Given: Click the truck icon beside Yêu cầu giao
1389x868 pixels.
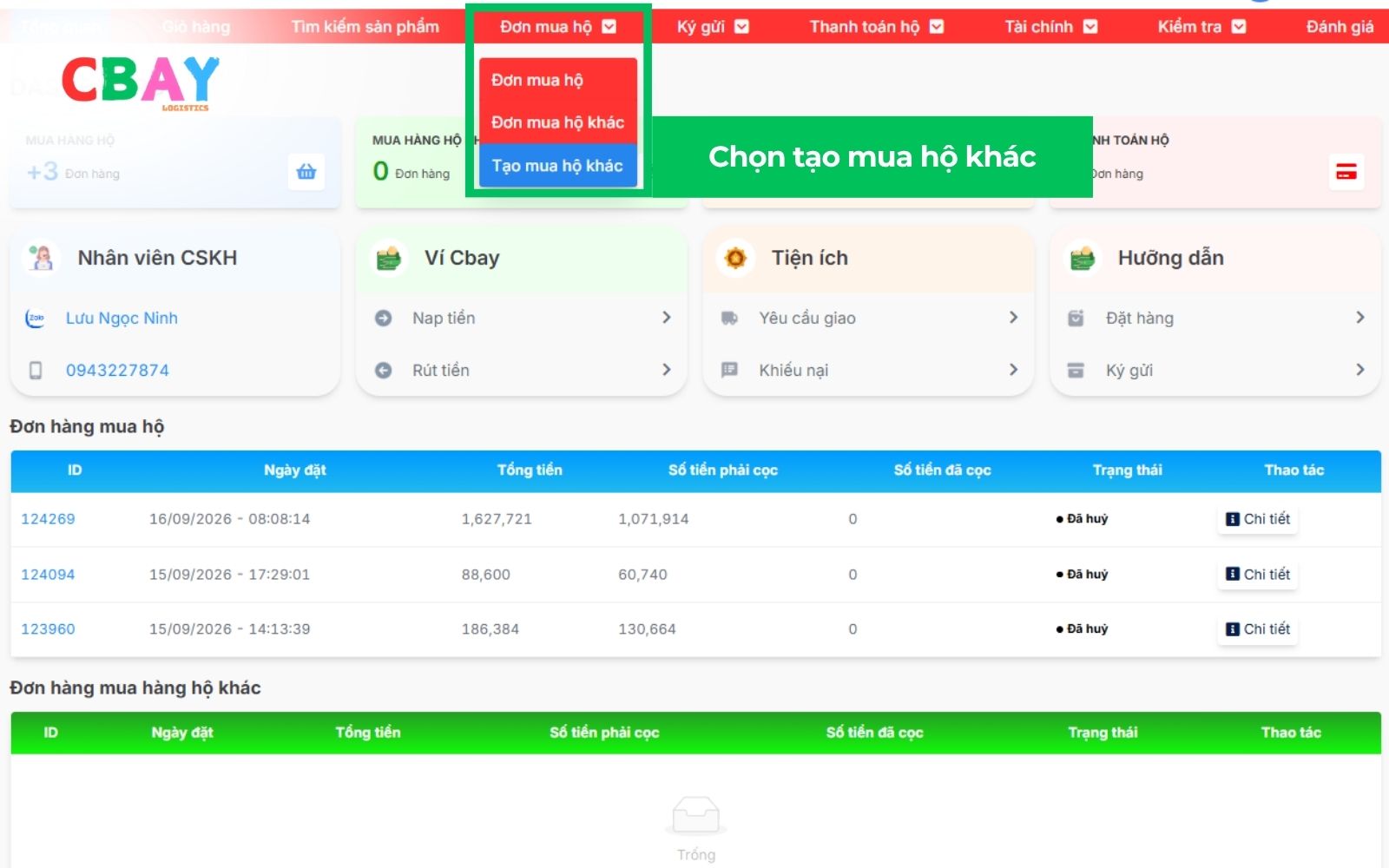Looking at the screenshot, I should (x=729, y=319).
